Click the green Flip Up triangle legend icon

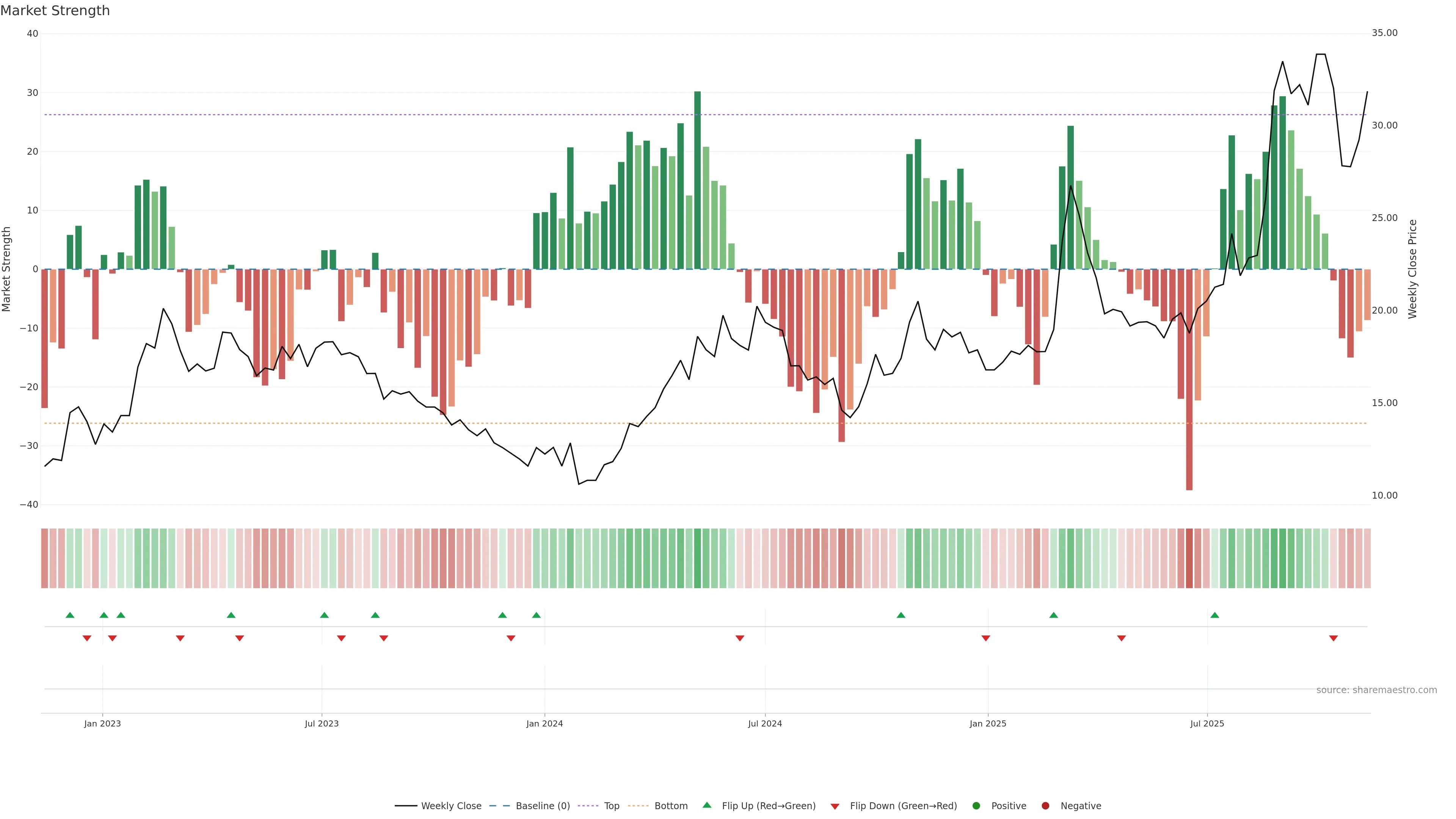(706, 805)
